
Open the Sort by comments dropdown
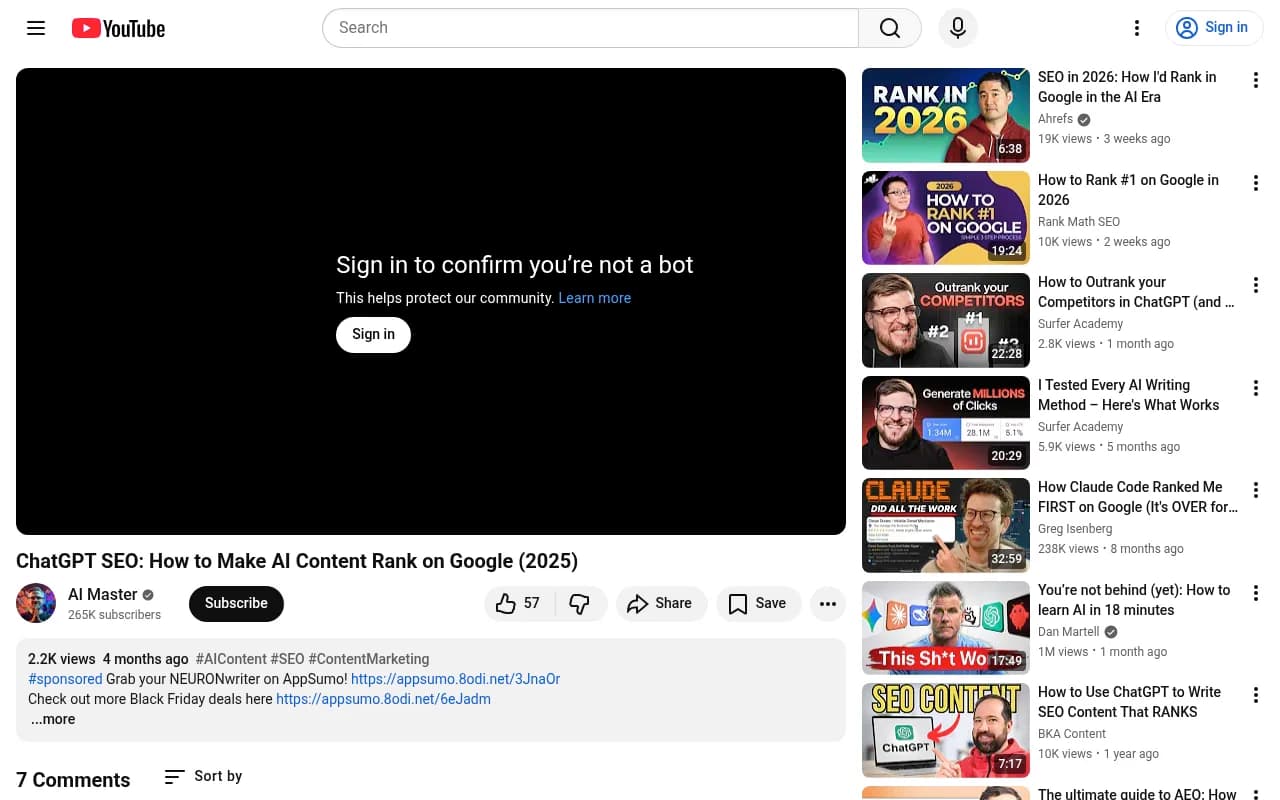[203, 776]
